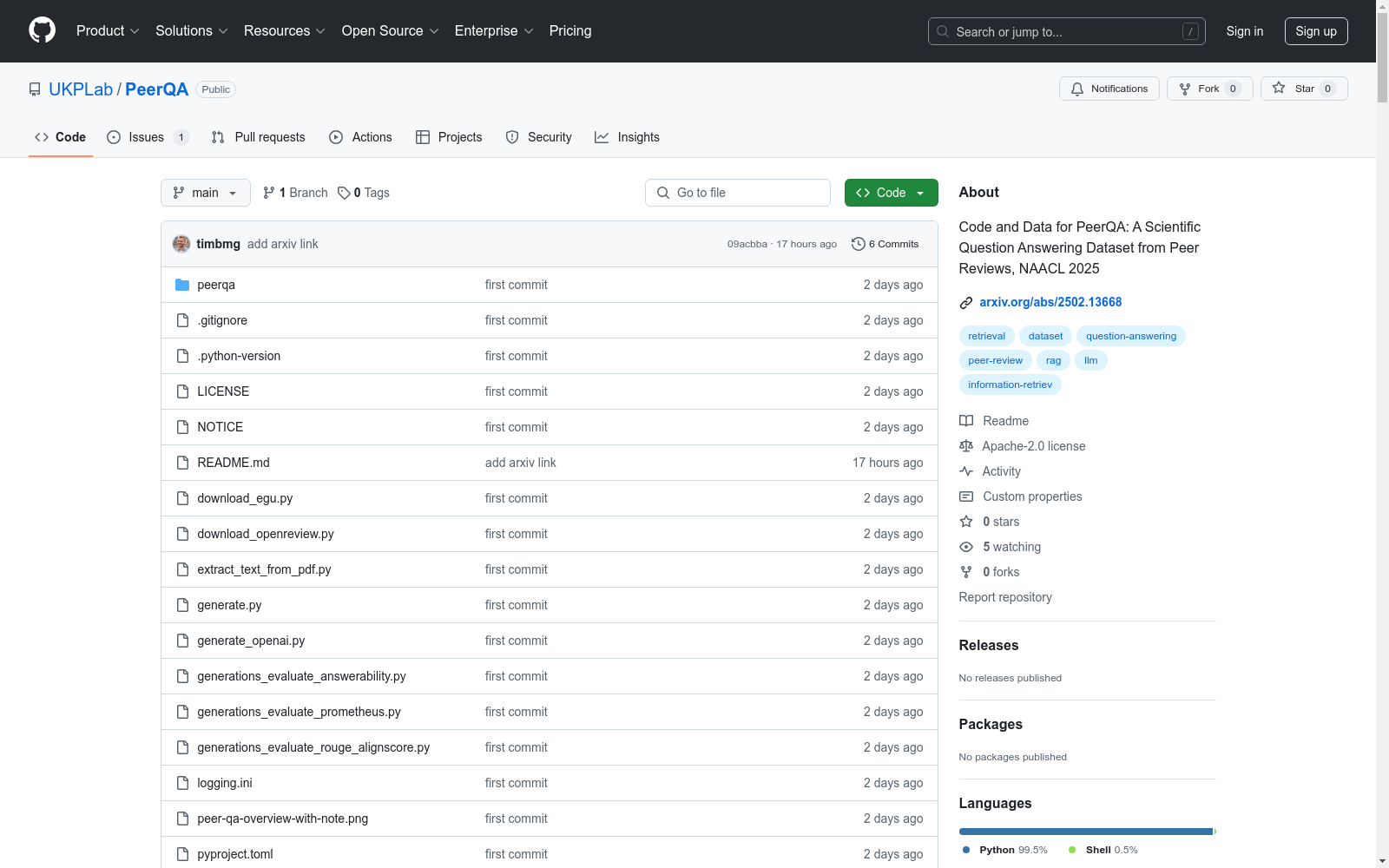The width and height of the screenshot is (1389, 868).
Task: Click the file icon beside README.md
Action: pos(182,463)
